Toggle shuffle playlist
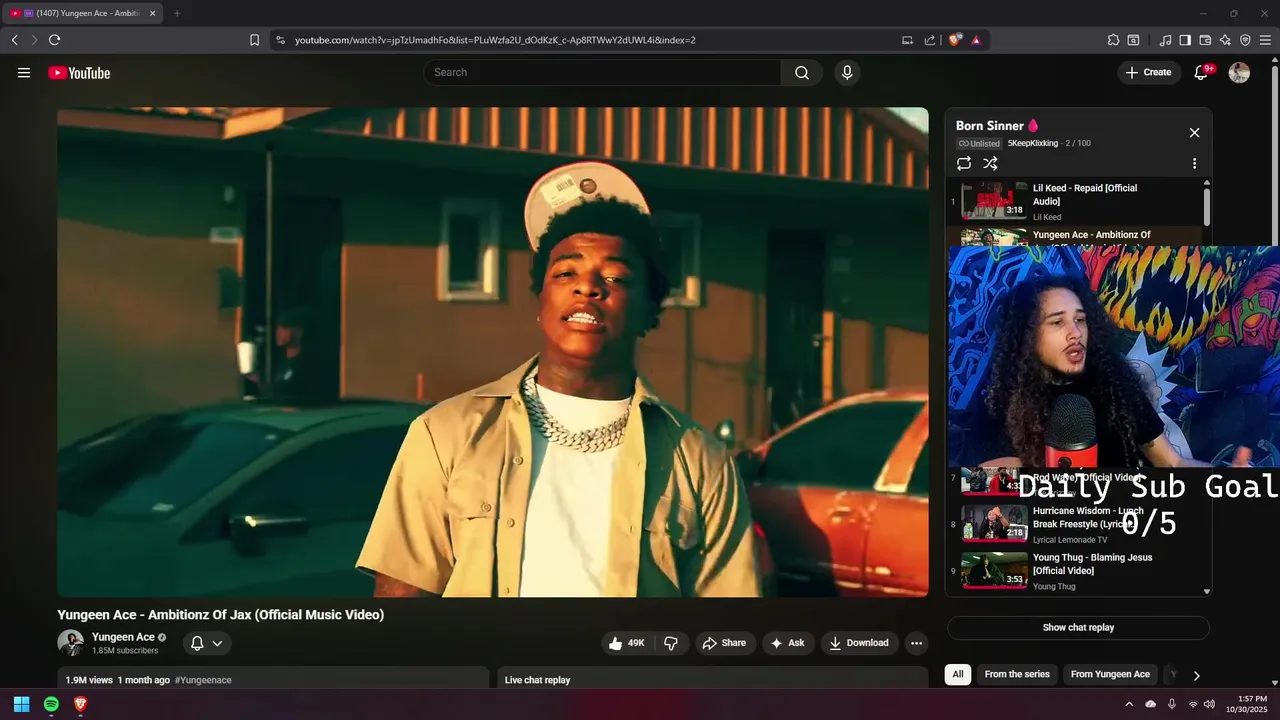The height and width of the screenshot is (720, 1280). pyautogui.click(x=990, y=163)
